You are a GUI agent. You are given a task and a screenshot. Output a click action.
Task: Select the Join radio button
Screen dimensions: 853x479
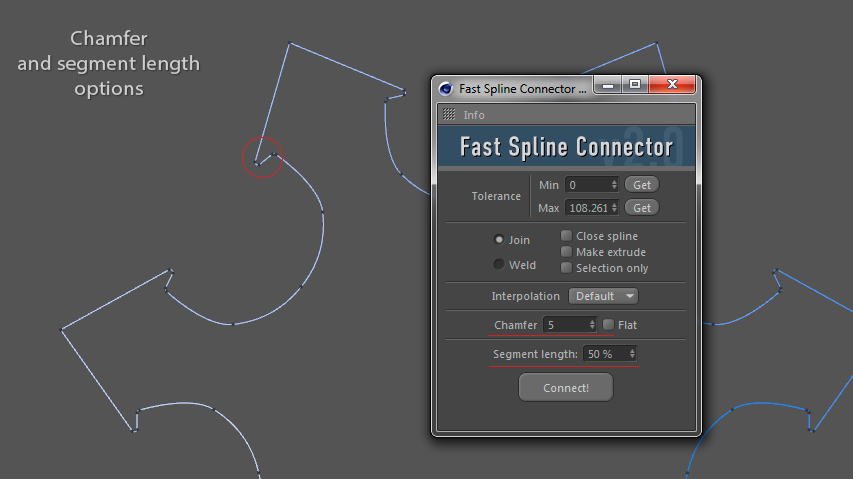tap(498, 239)
